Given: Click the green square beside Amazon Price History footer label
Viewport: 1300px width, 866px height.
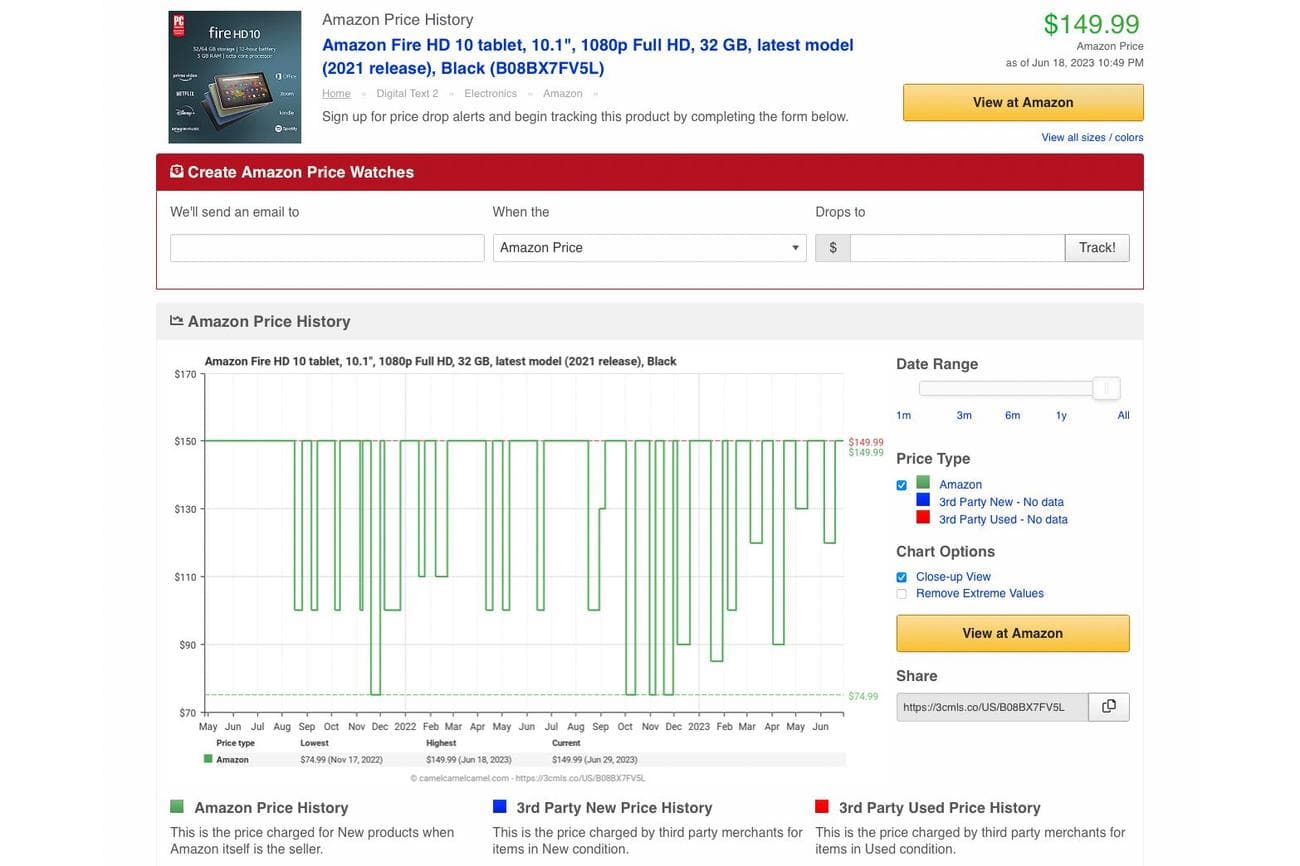Looking at the screenshot, I should (x=176, y=806).
